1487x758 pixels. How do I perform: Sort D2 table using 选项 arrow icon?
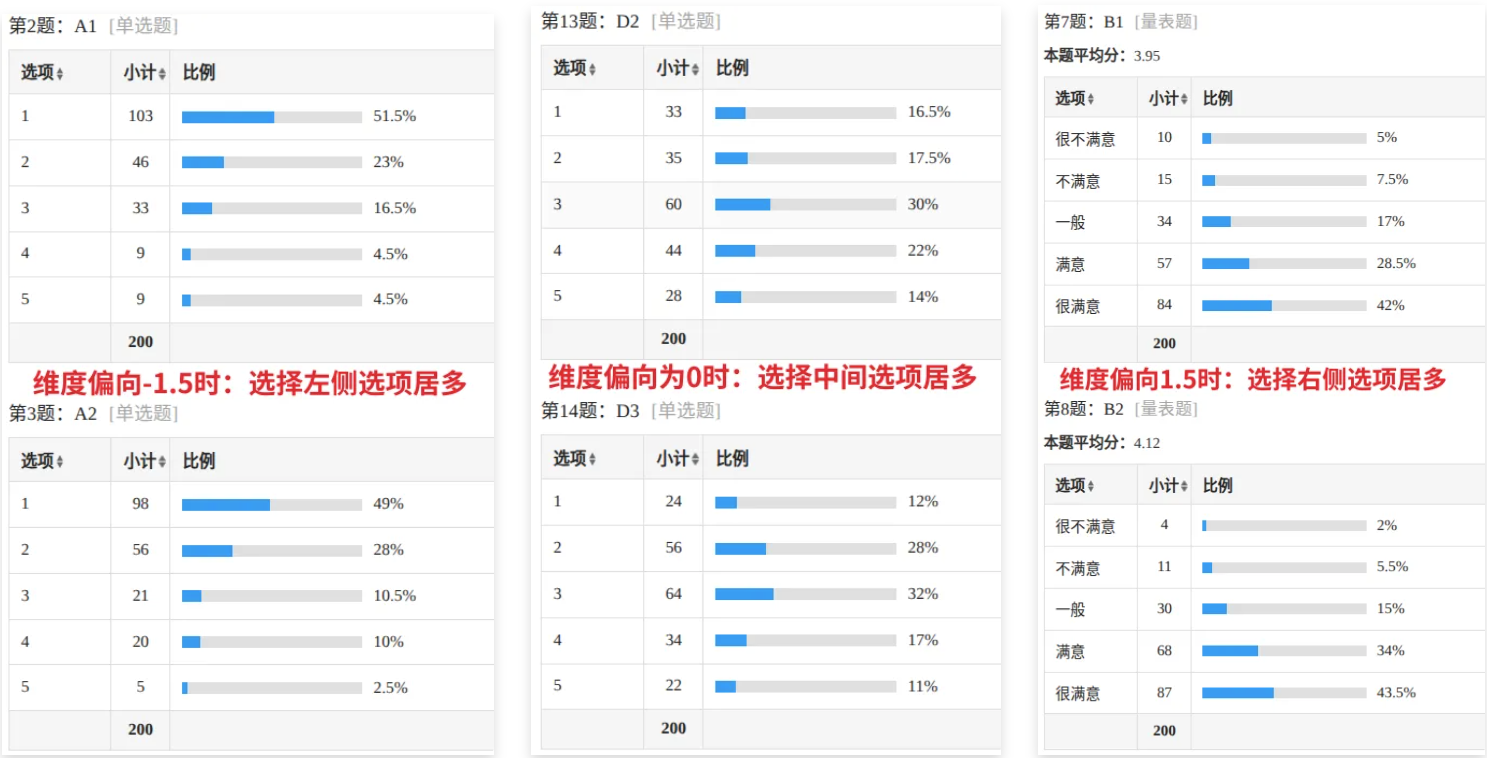pyautogui.click(x=593, y=70)
